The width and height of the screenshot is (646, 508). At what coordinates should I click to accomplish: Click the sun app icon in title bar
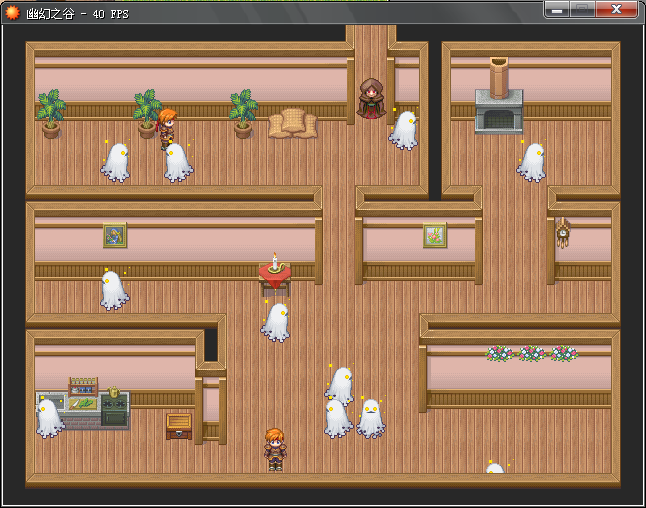point(12,13)
